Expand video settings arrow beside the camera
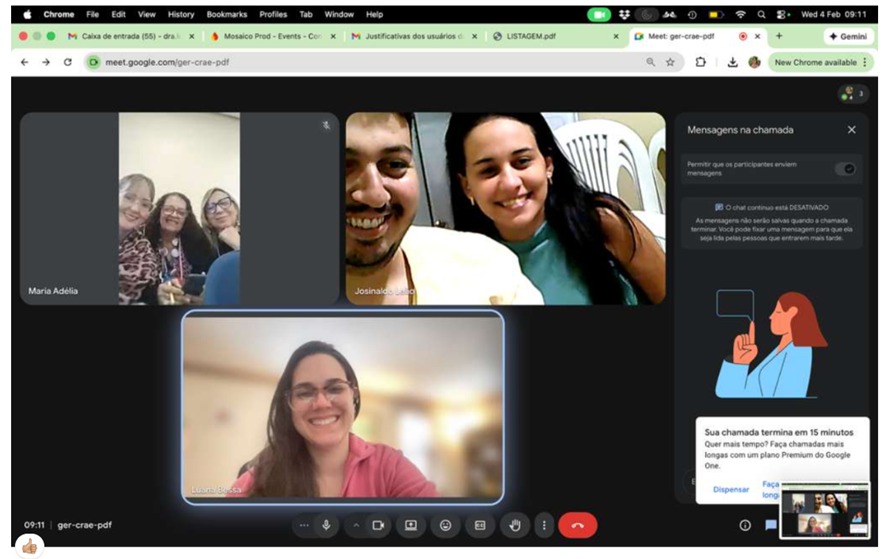 [356, 525]
